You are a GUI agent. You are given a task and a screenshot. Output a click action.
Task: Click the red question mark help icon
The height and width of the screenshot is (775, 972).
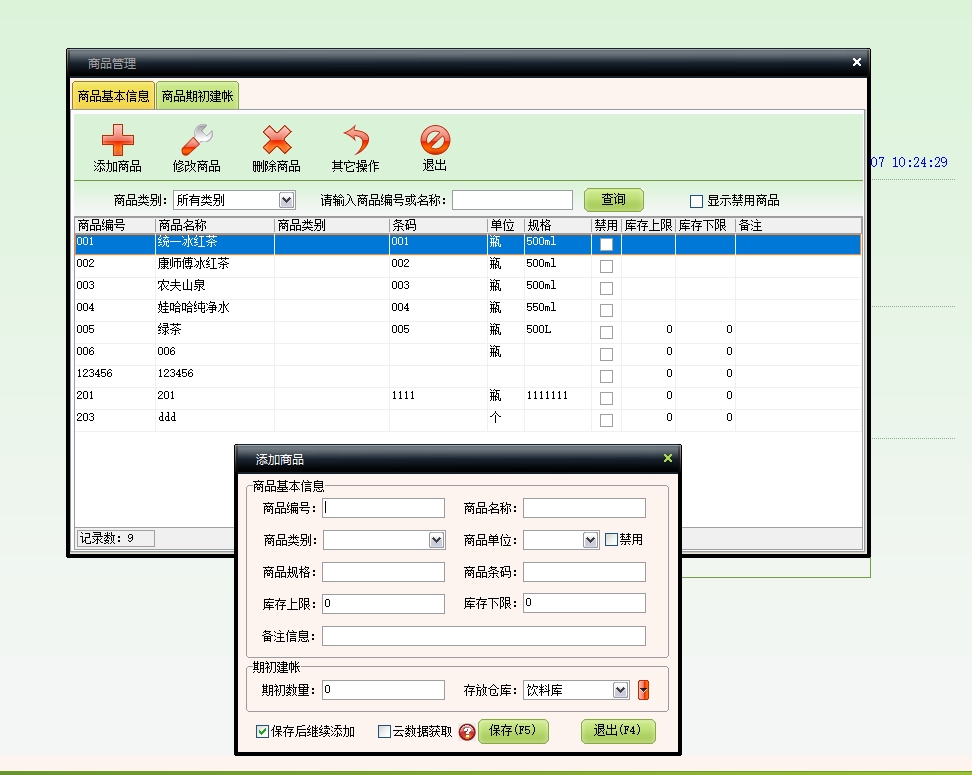466,732
